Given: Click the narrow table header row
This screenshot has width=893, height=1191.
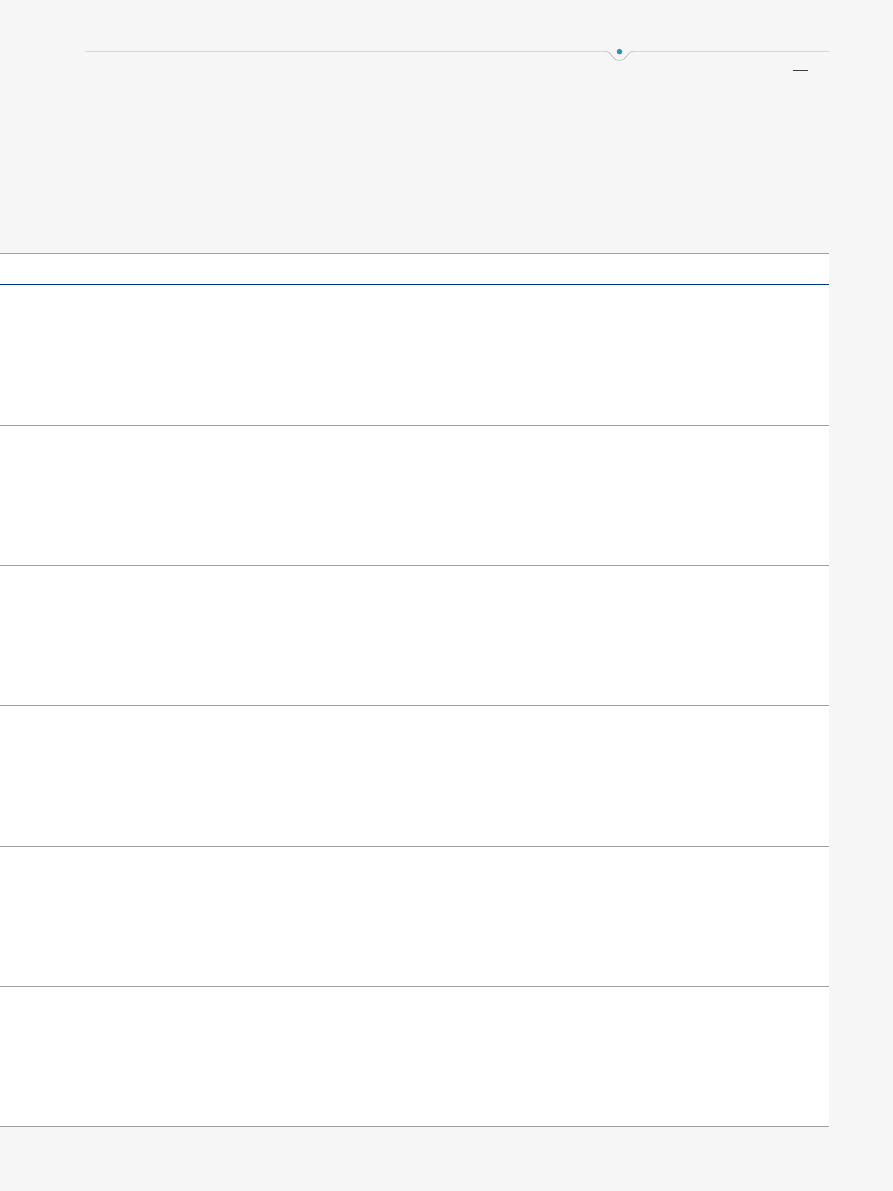Looking at the screenshot, I should point(414,269).
